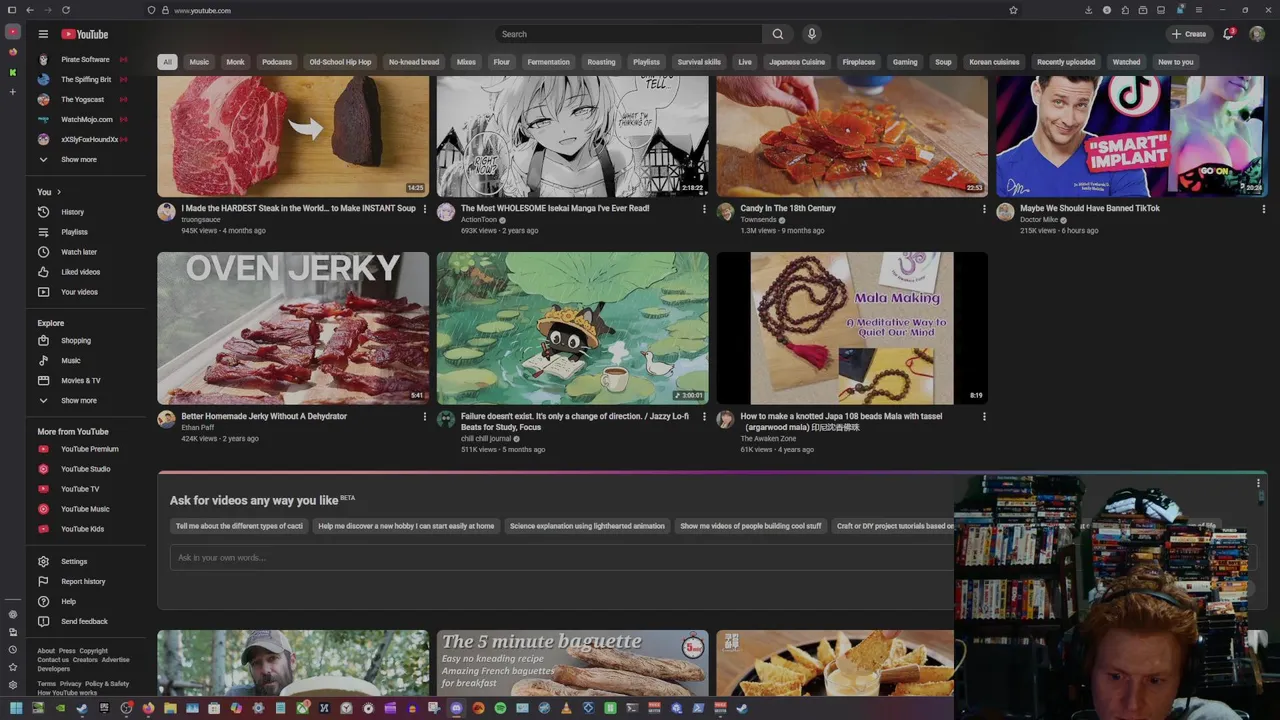Click 'Tell me about the different types of cacti'
The image size is (1280, 720).
pos(239,526)
